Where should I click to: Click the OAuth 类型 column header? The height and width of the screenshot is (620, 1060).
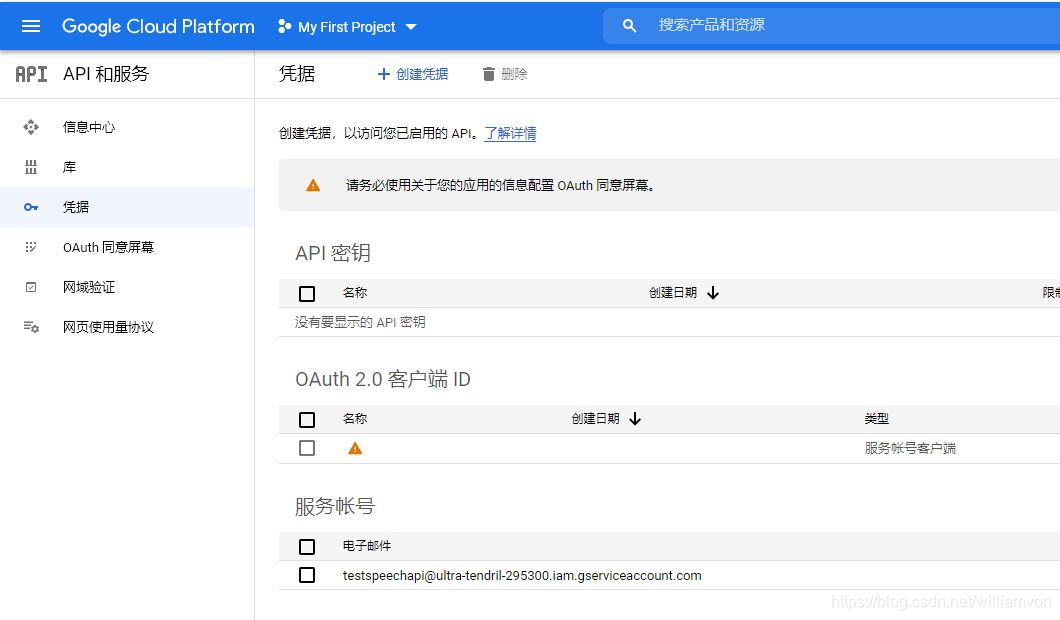point(876,419)
